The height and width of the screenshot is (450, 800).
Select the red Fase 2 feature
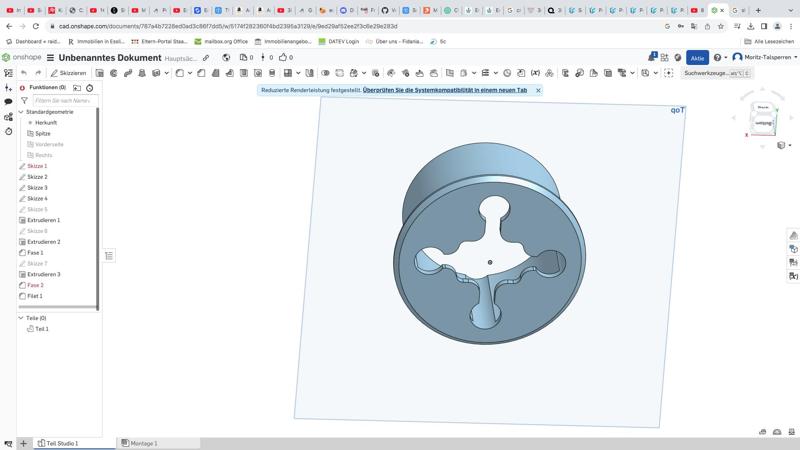(x=35, y=285)
